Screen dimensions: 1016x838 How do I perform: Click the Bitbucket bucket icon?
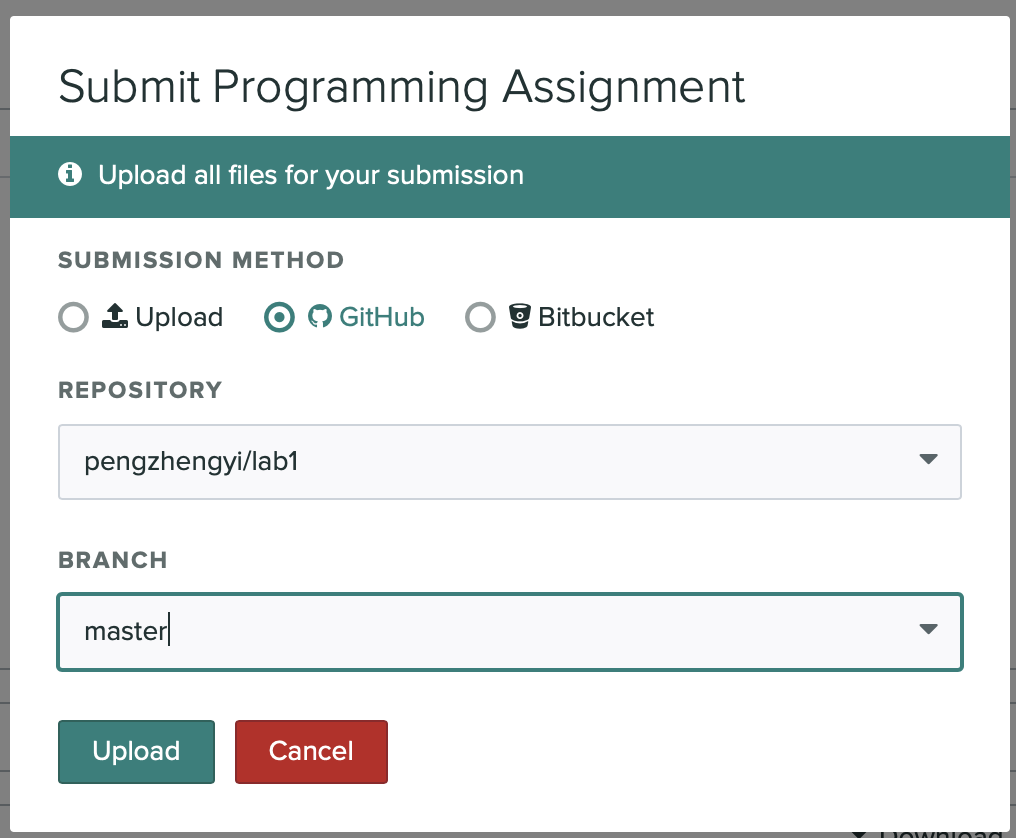pyautogui.click(x=518, y=318)
